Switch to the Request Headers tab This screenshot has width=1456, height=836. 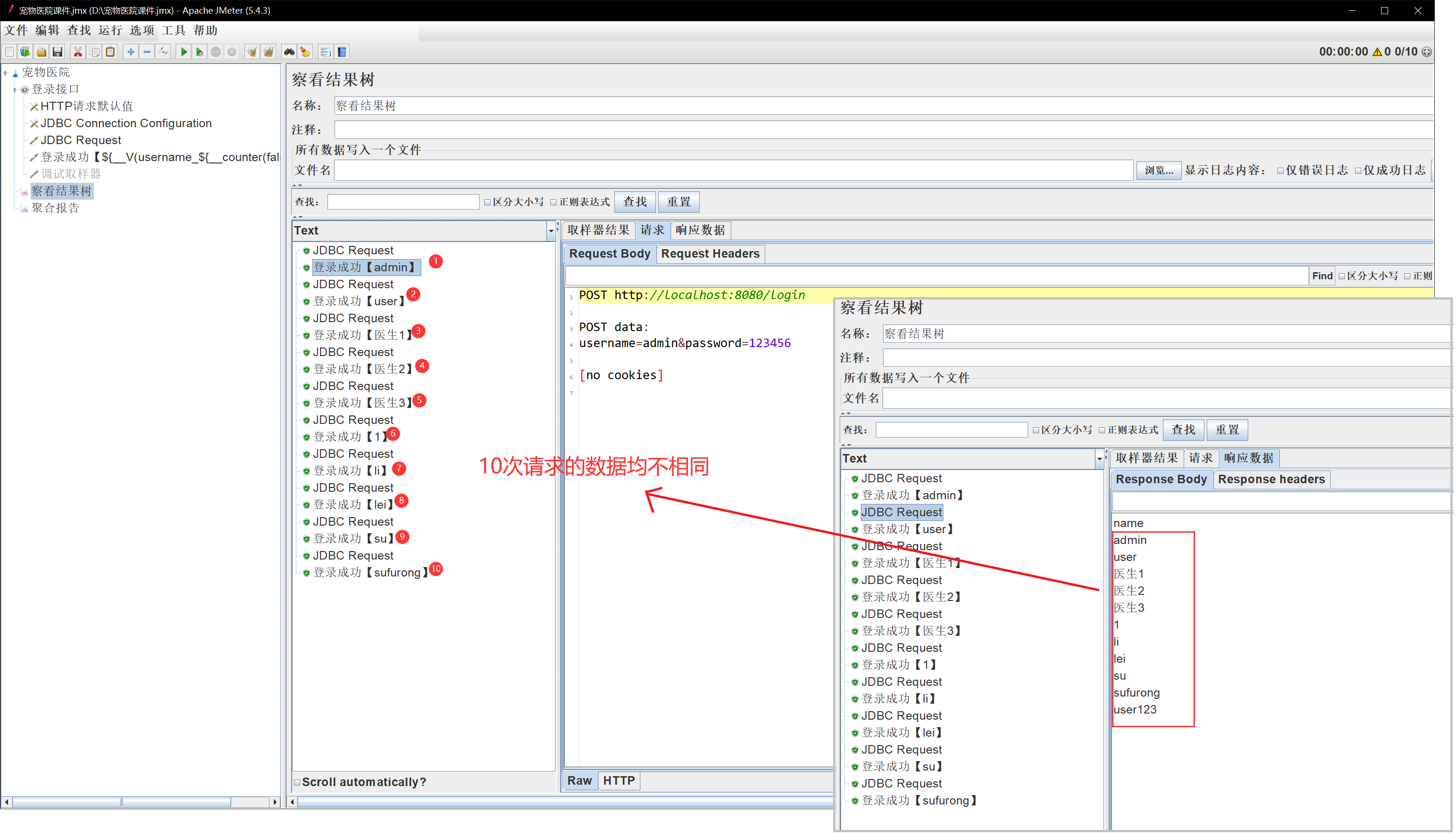tap(710, 254)
